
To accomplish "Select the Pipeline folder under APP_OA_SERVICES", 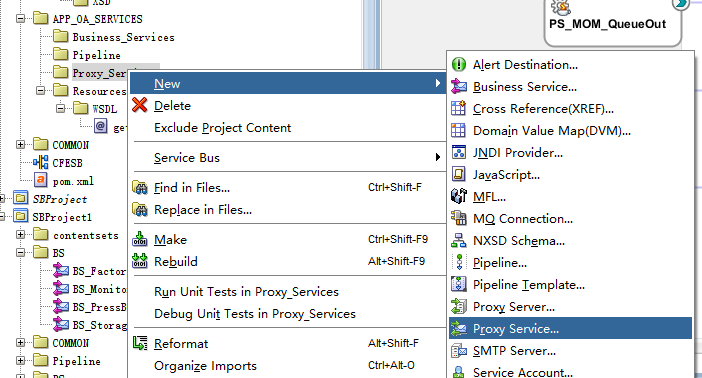I will 96,55.
